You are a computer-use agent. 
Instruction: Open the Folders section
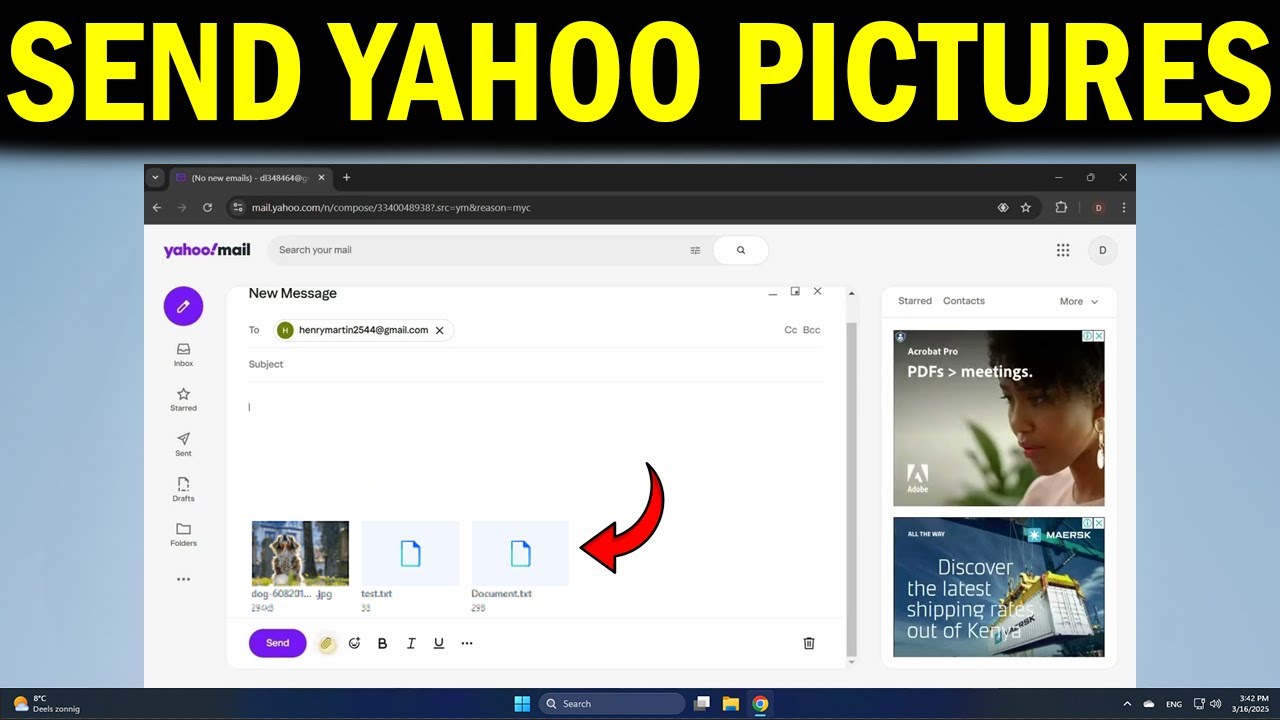coord(183,535)
